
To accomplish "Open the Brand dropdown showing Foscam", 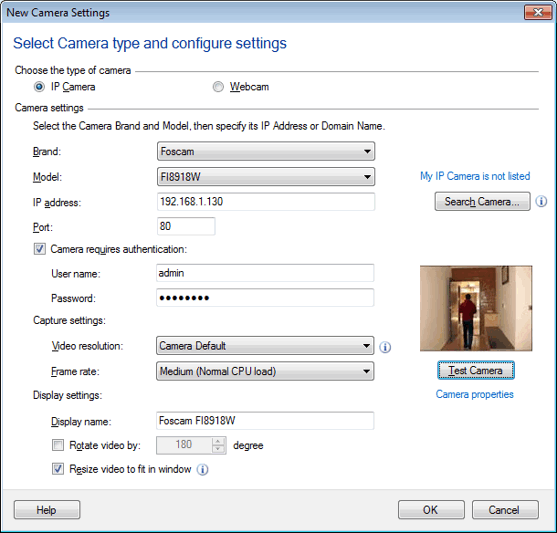I will point(266,151).
